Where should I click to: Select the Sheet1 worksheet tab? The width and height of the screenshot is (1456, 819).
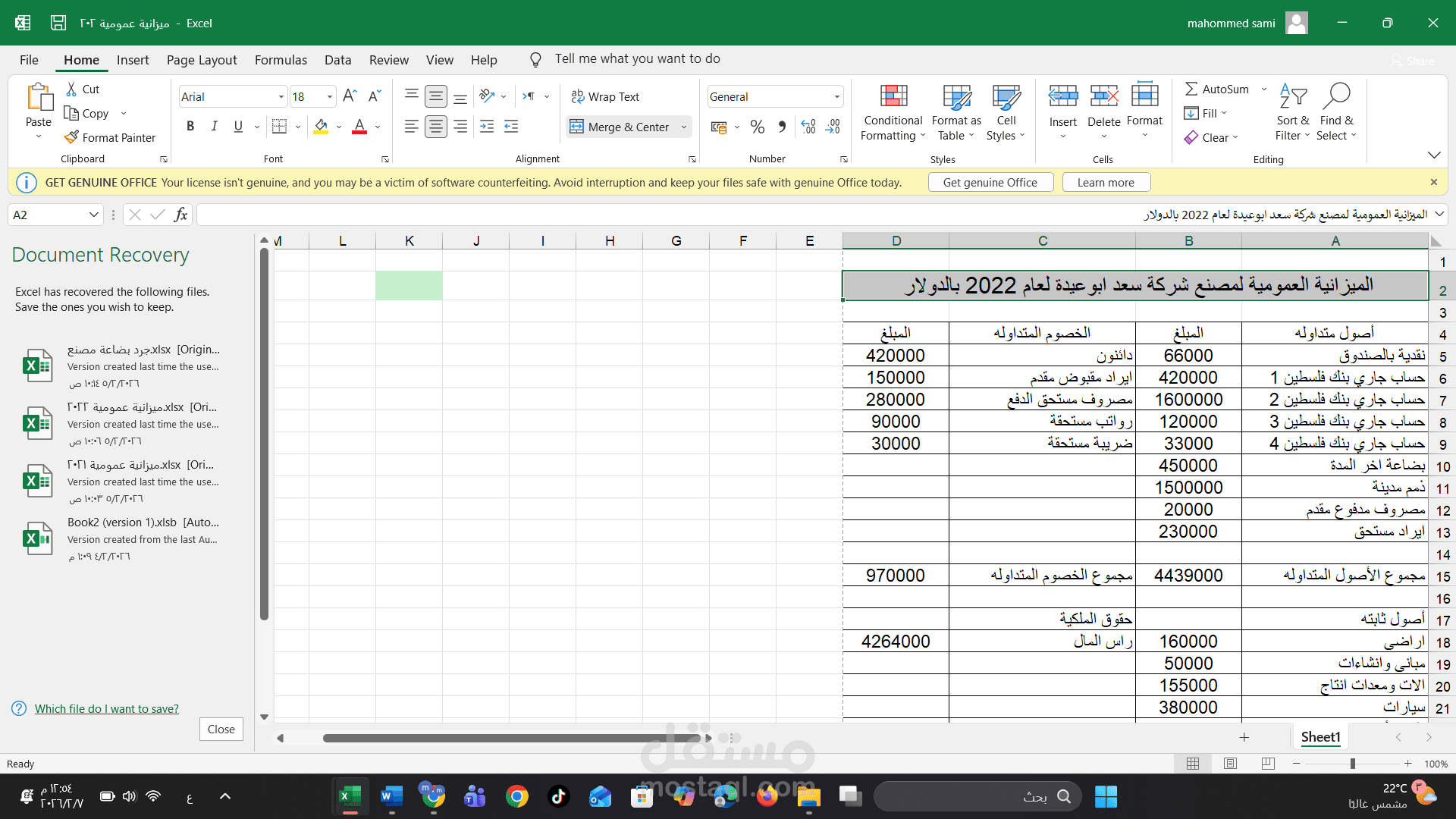(1320, 736)
